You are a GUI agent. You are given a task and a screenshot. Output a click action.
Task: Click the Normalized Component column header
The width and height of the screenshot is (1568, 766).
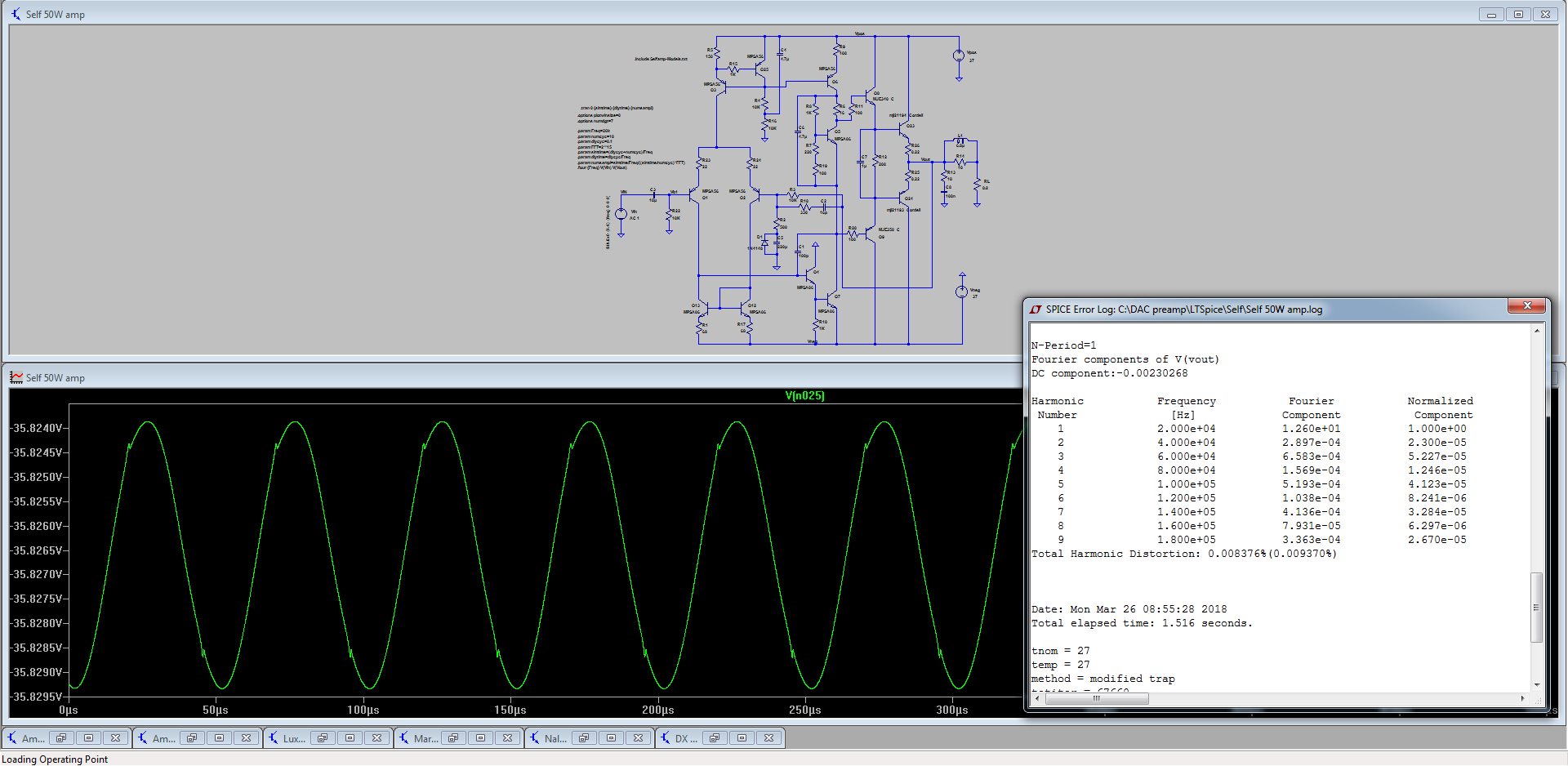[x=1441, y=407]
